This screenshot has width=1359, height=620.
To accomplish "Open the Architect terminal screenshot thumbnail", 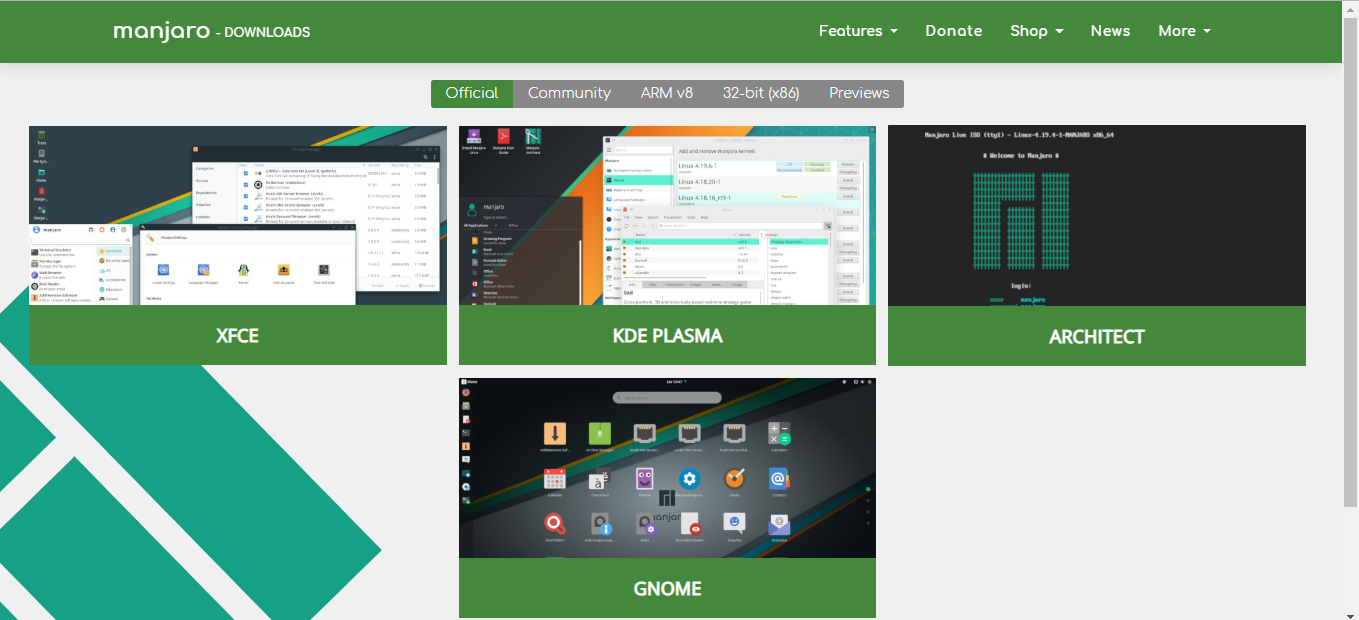I will (x=1097, y=216).
